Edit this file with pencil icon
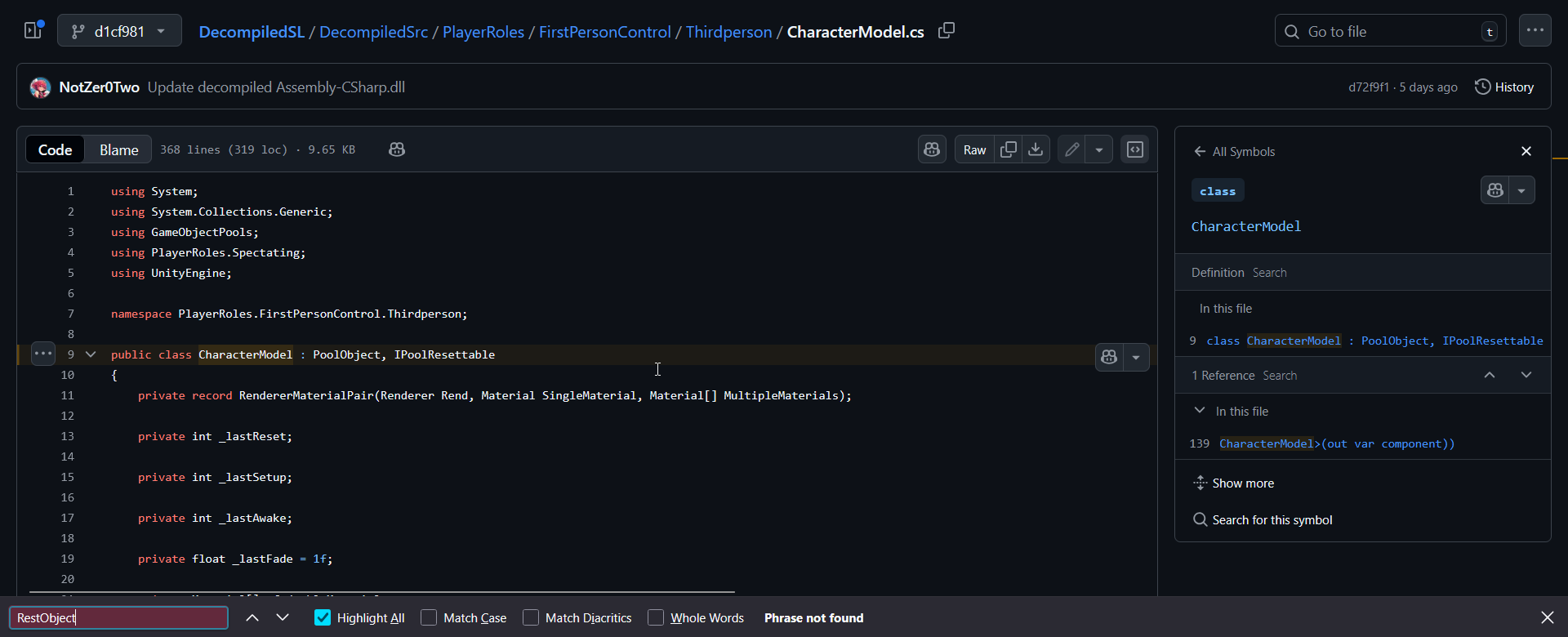 pyautogui.click(x=1071, y=149)
